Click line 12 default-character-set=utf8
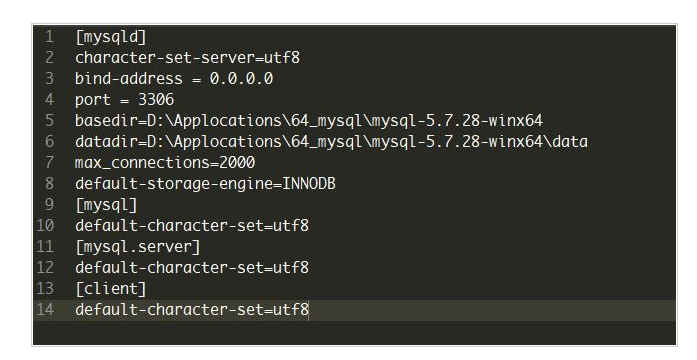This screenshot has width=697, height=360. pos(192,268)
